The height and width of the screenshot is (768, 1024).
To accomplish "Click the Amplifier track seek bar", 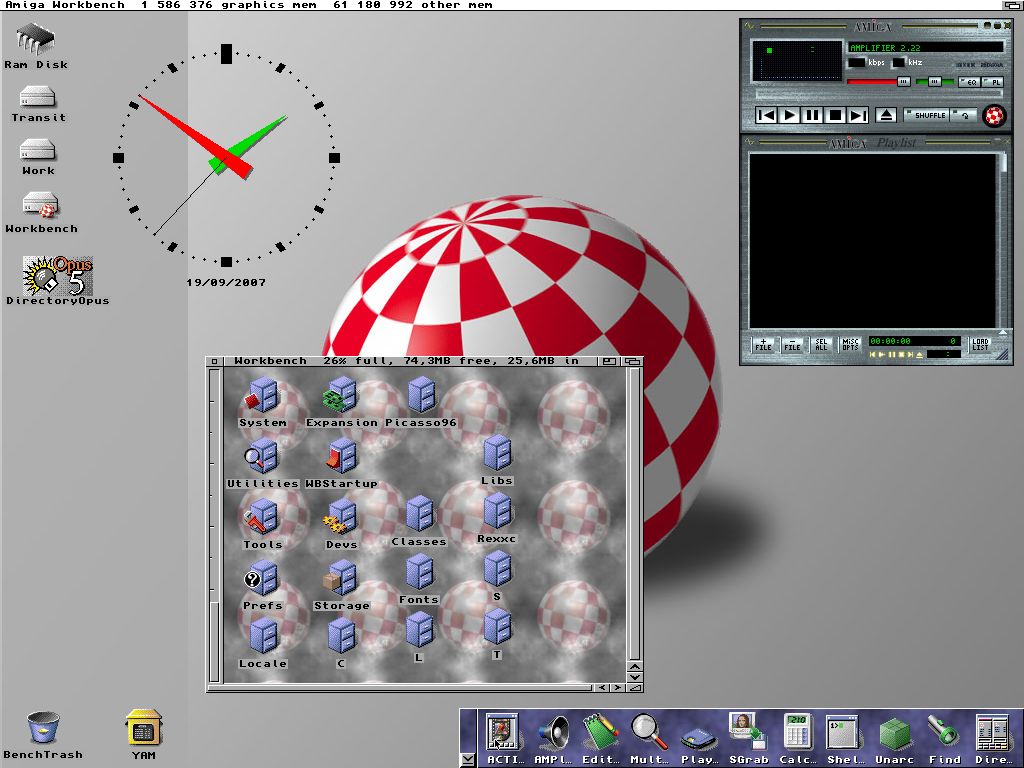I will point(880,95).
